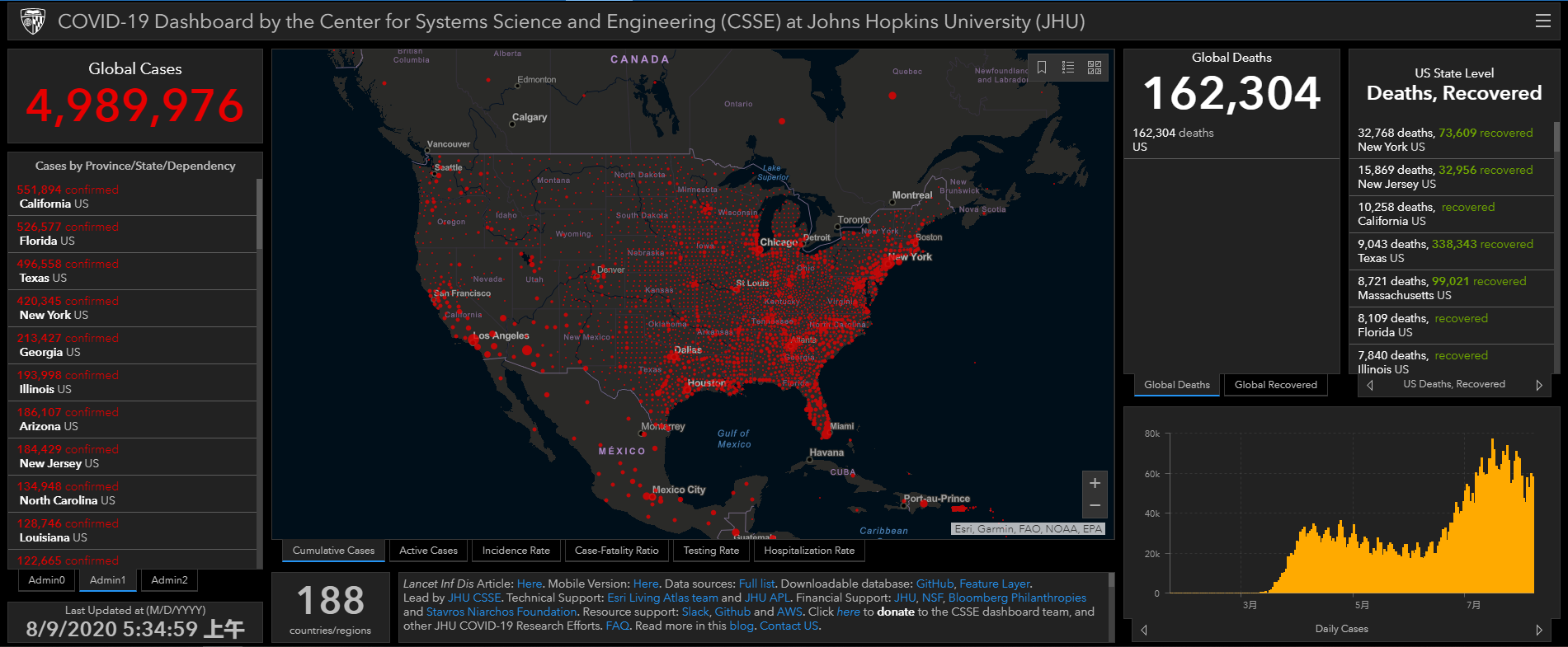Show previous US Deaths, Recovered list
1568x647 pixels.
click(x=1370, y=385)
